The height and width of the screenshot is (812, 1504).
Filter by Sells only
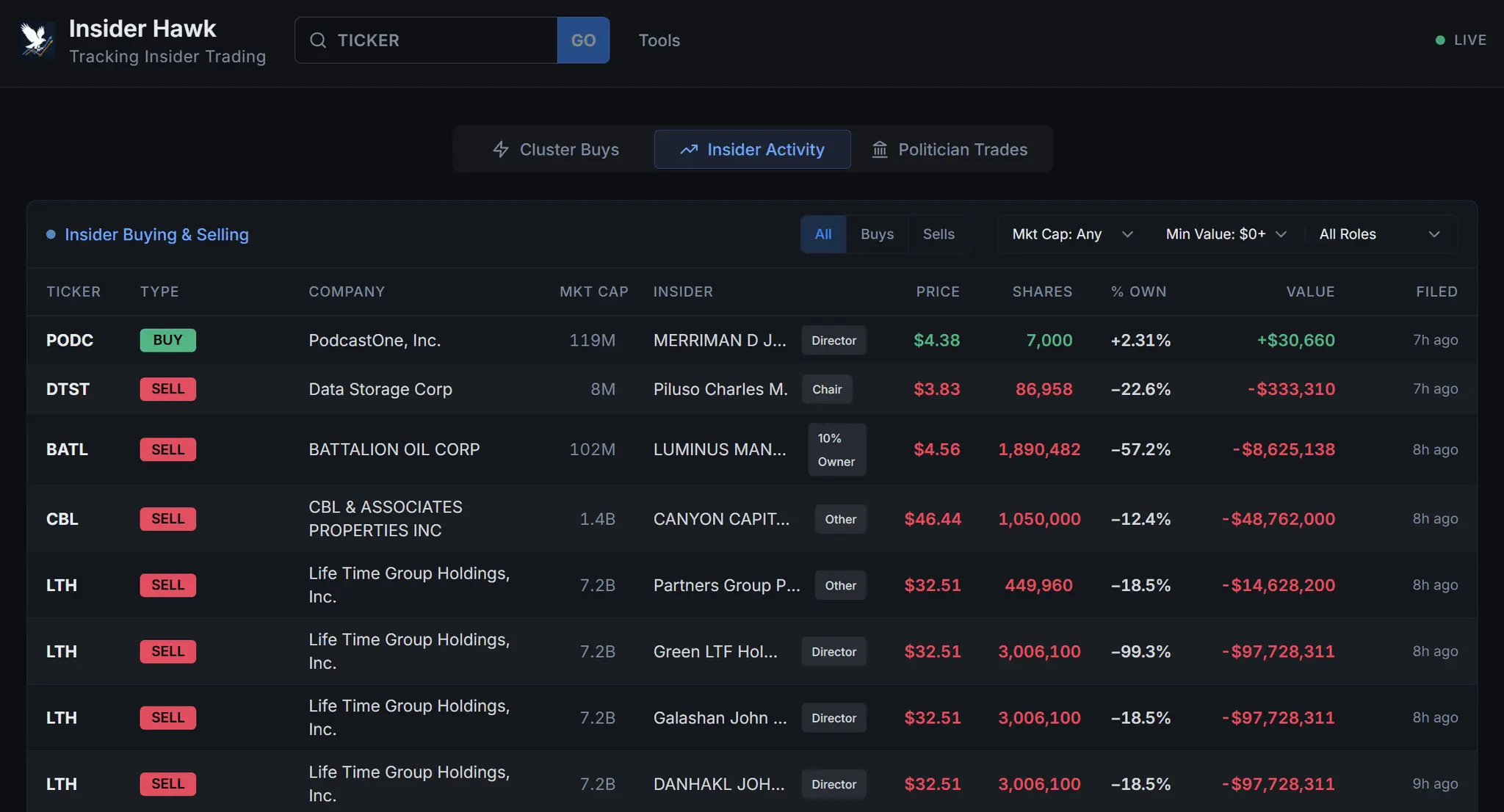click(939, 234)
